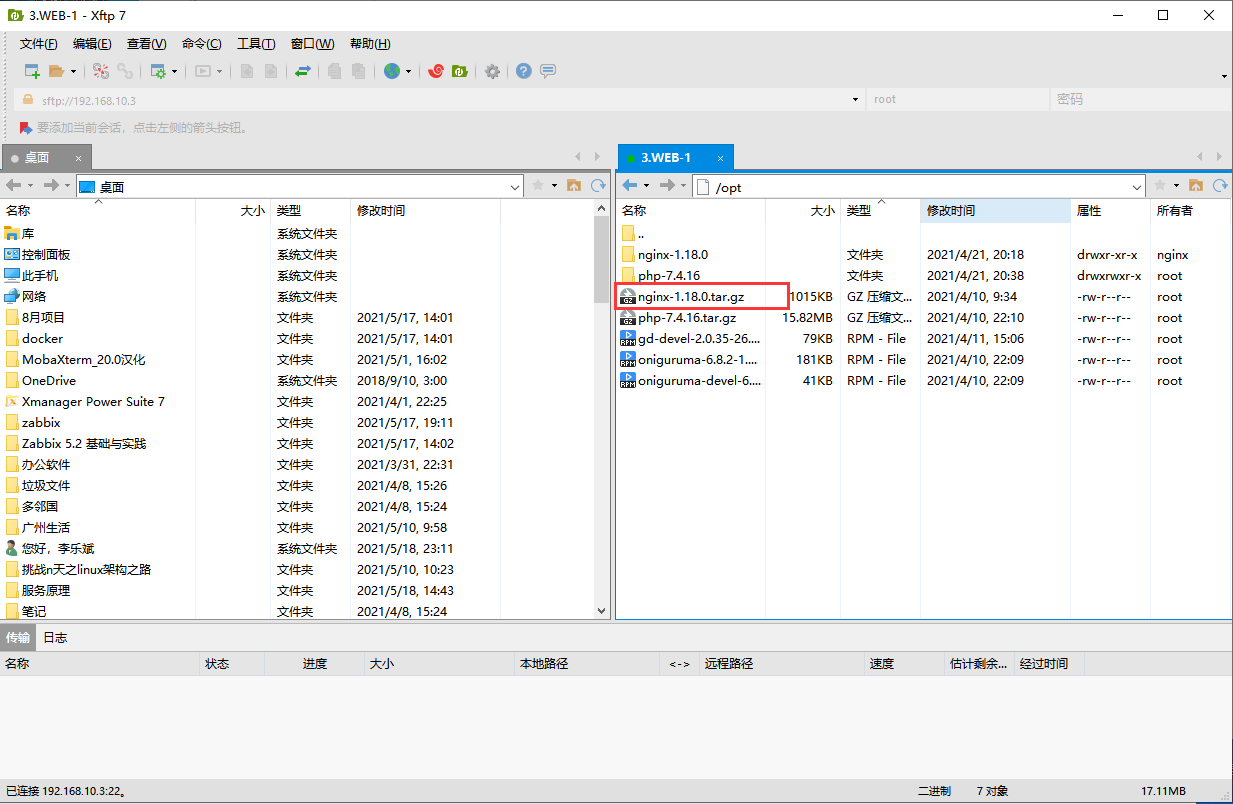Open the globe icon dropdown arrow
The width and height of the screenshot is (1233, 804).
point(408,71)
